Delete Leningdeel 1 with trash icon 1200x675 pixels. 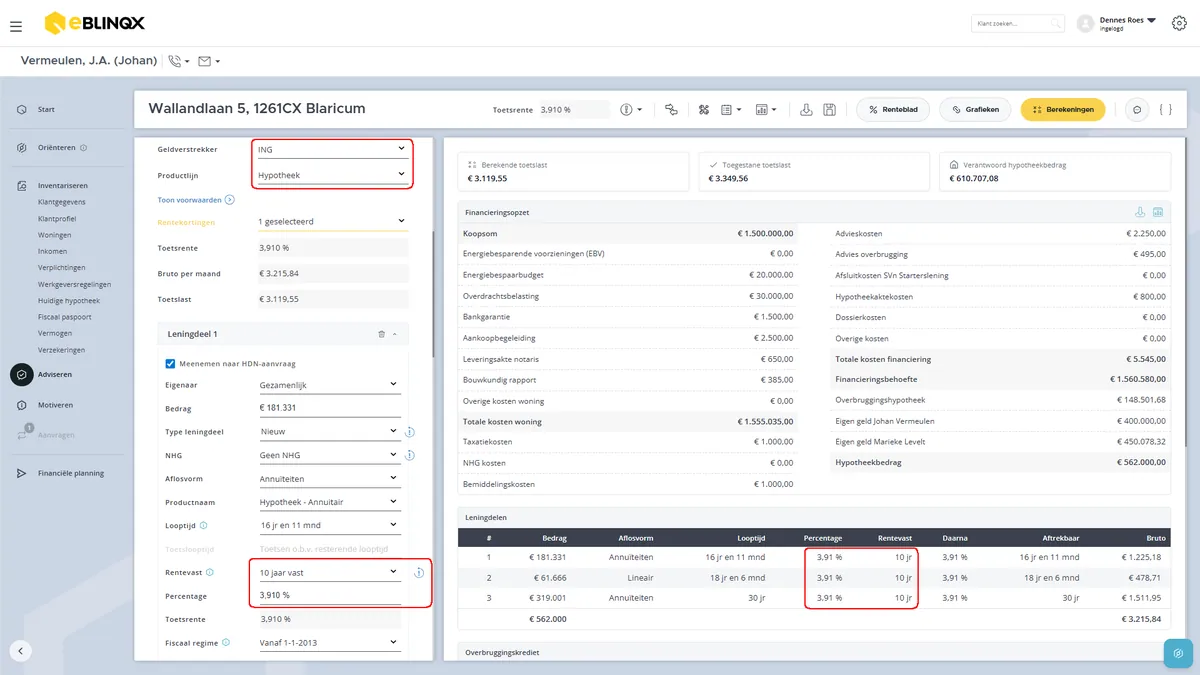point(381,334)
